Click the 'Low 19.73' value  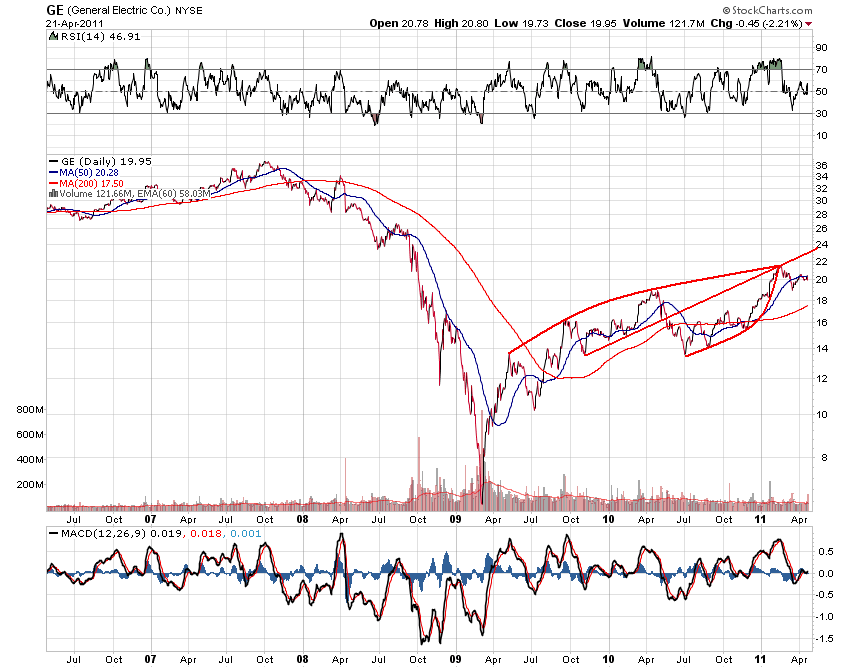point(521,23)
